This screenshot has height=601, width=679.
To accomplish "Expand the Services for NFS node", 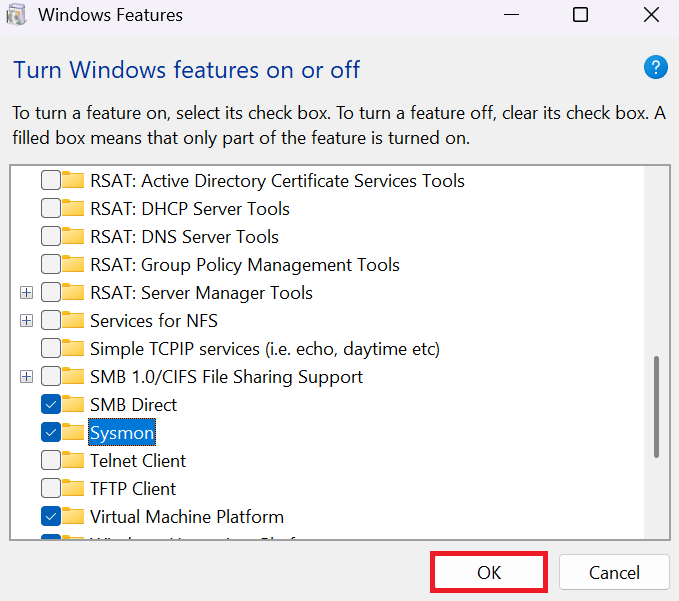I will pos(26,321).
